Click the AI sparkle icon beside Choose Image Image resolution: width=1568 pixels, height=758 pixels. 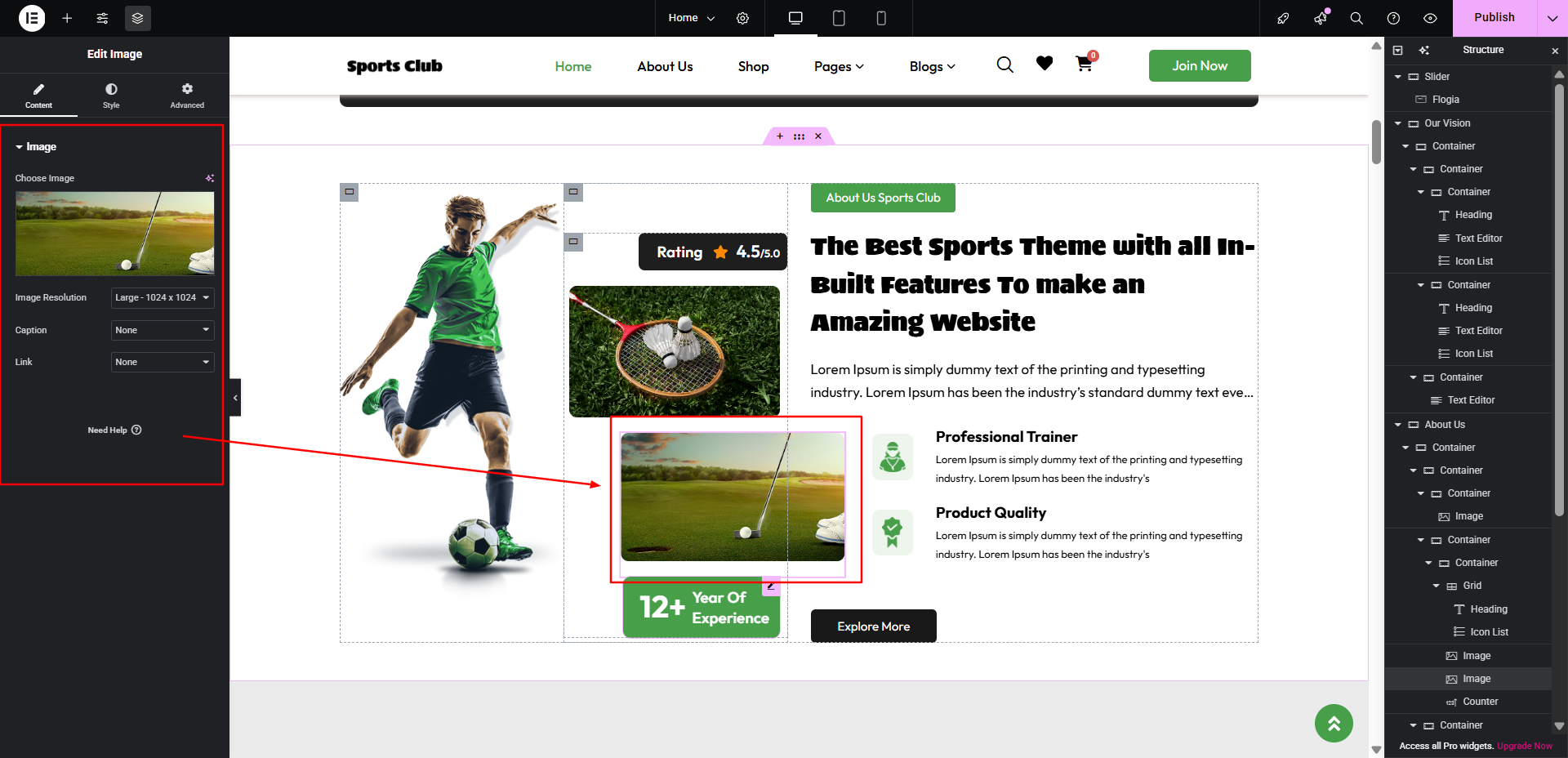tap(209, 178)
